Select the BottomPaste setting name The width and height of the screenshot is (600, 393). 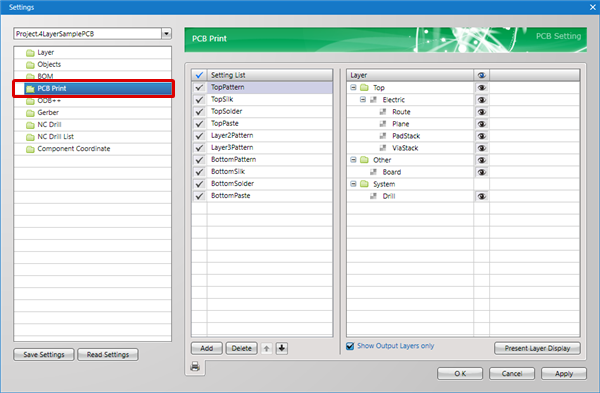pos(230,196)
